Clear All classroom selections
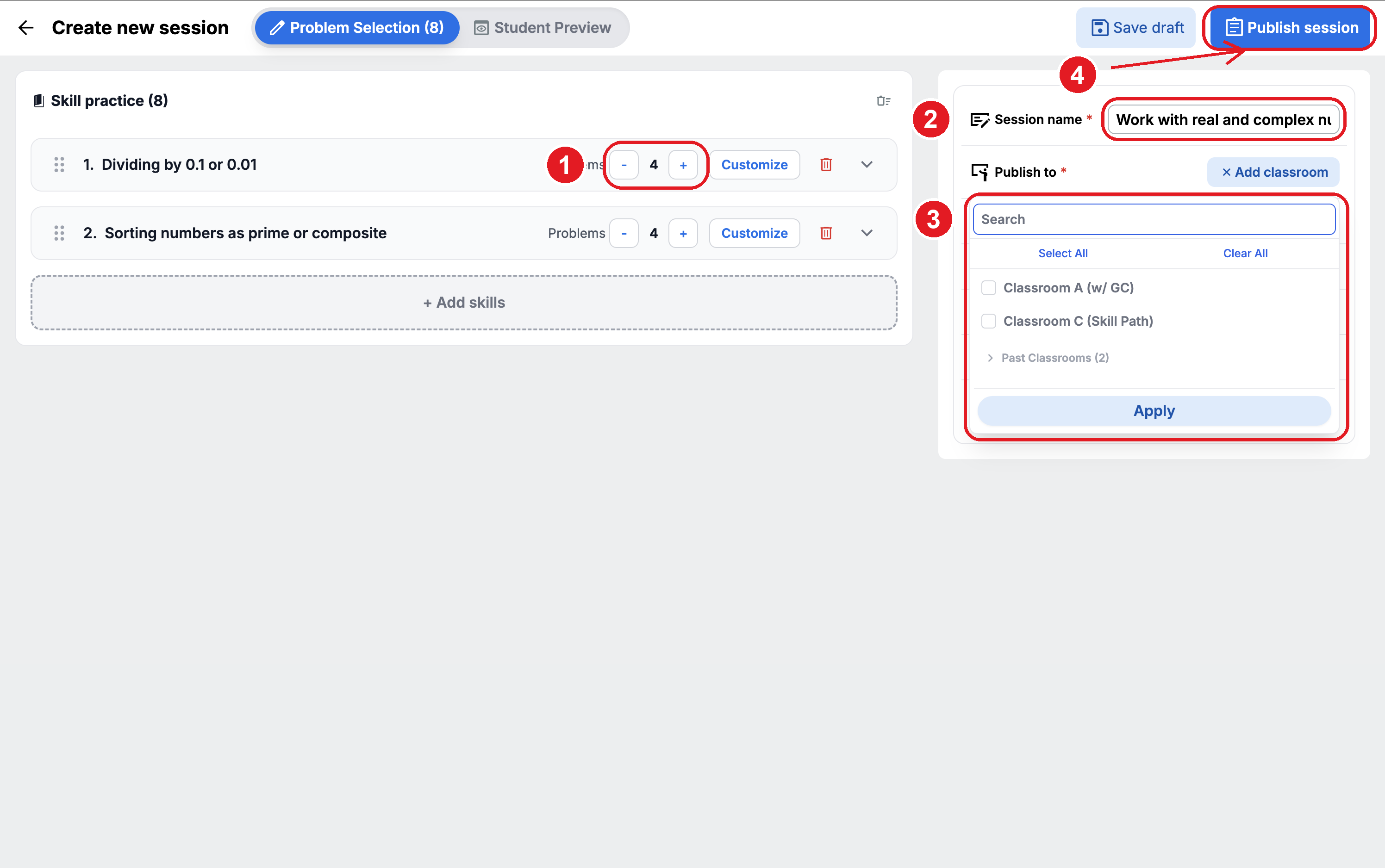 click(x=1246, y=253)
